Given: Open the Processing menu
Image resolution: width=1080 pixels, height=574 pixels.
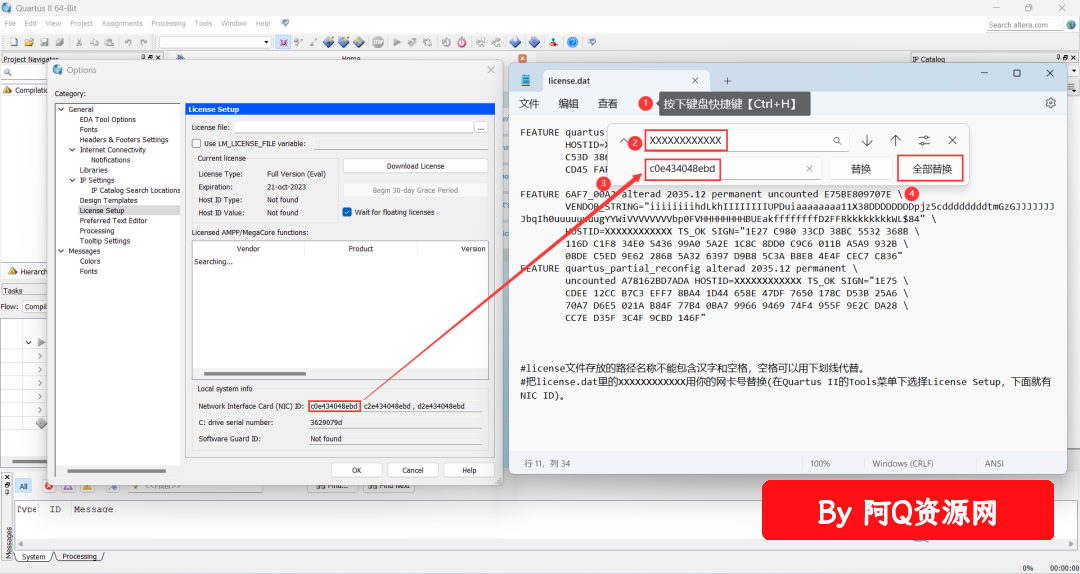Looking at the screenshot, I should [x=168, y=23].
